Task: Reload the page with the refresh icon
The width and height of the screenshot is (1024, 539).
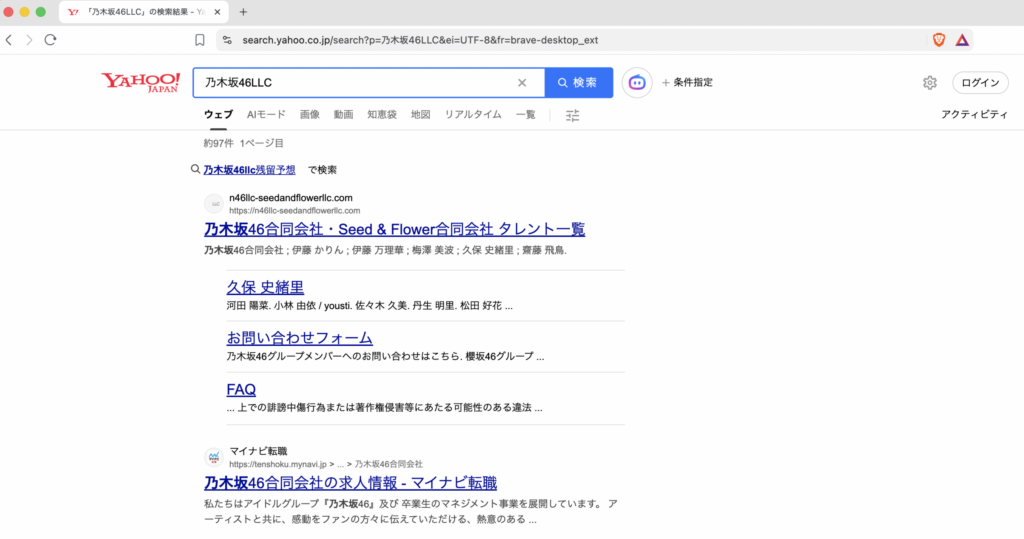Action: tap(50, 40)
